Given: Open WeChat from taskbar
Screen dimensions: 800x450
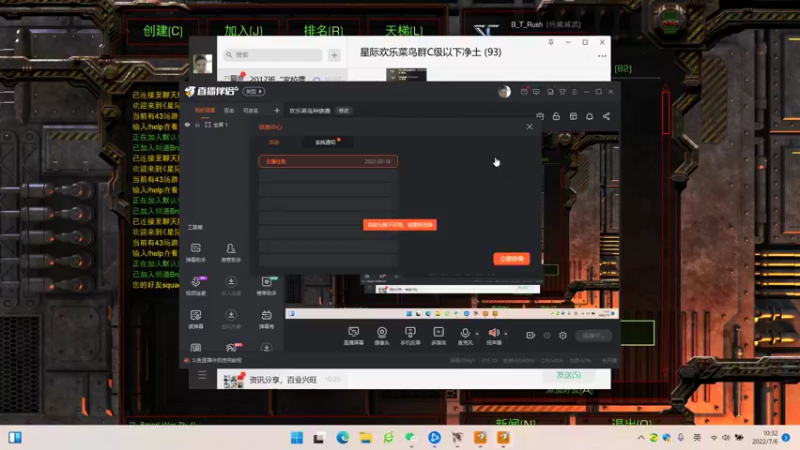Looking at the screenshot, I should [x=411, y=438].
